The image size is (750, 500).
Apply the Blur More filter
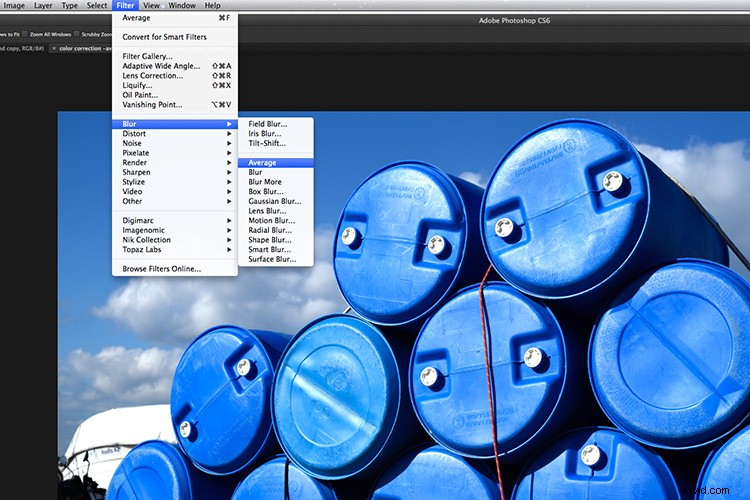click(276, 182)
